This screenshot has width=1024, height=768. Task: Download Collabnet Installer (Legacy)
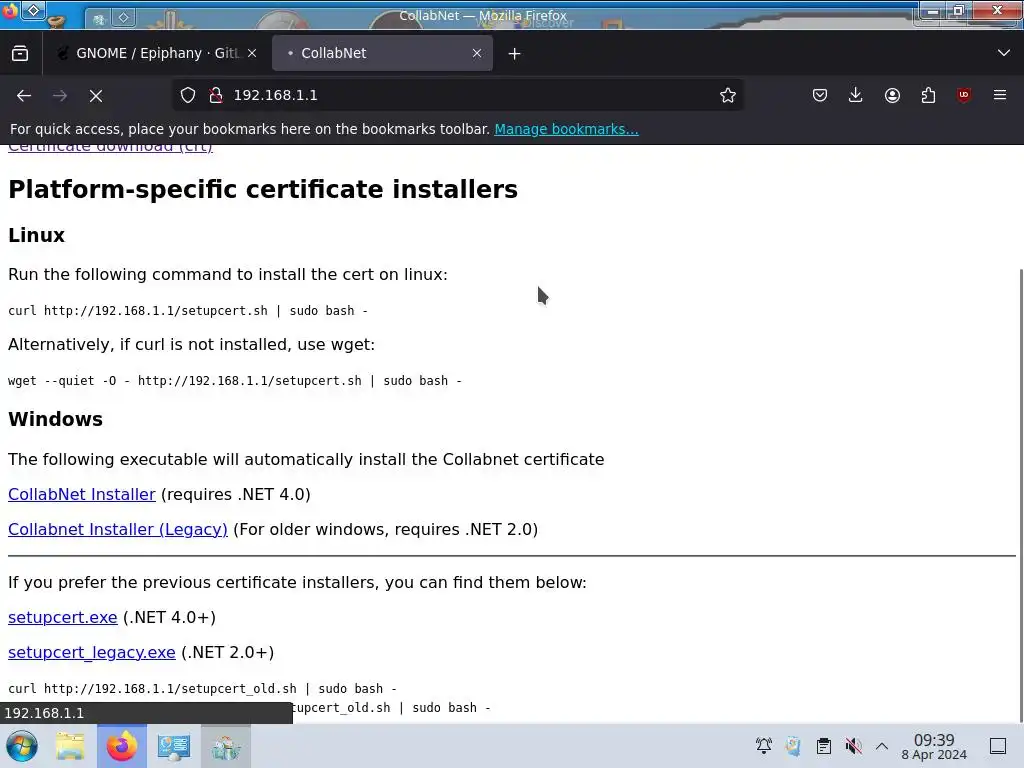click(118, 530)
